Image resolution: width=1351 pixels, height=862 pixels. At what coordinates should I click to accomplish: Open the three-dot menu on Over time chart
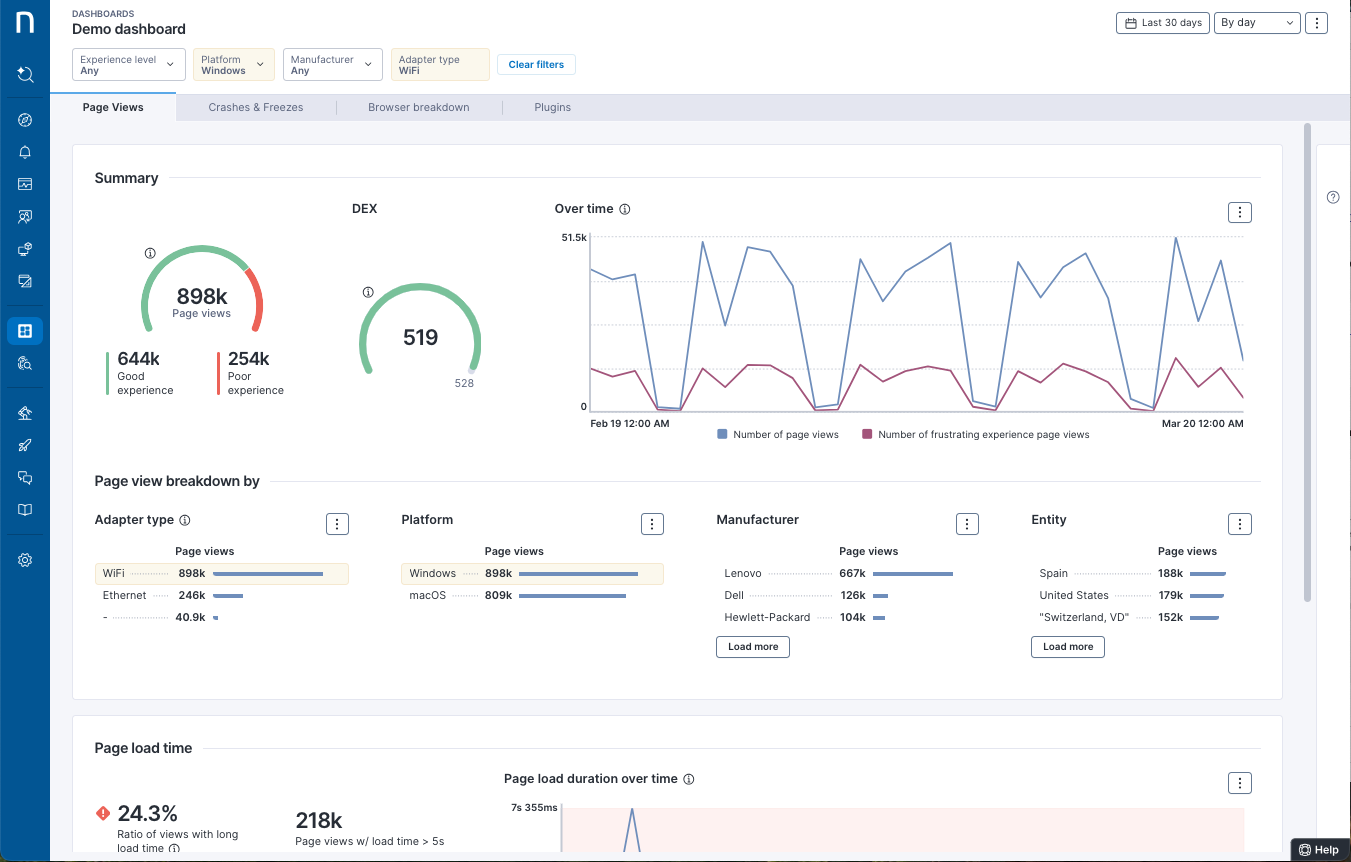click(x=1239, y=212)
